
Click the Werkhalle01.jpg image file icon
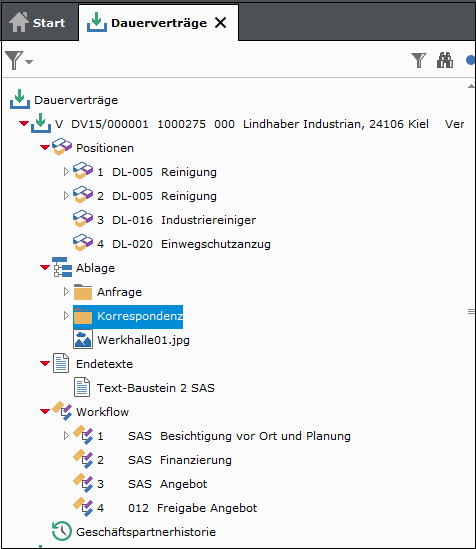tap(83, 339)
